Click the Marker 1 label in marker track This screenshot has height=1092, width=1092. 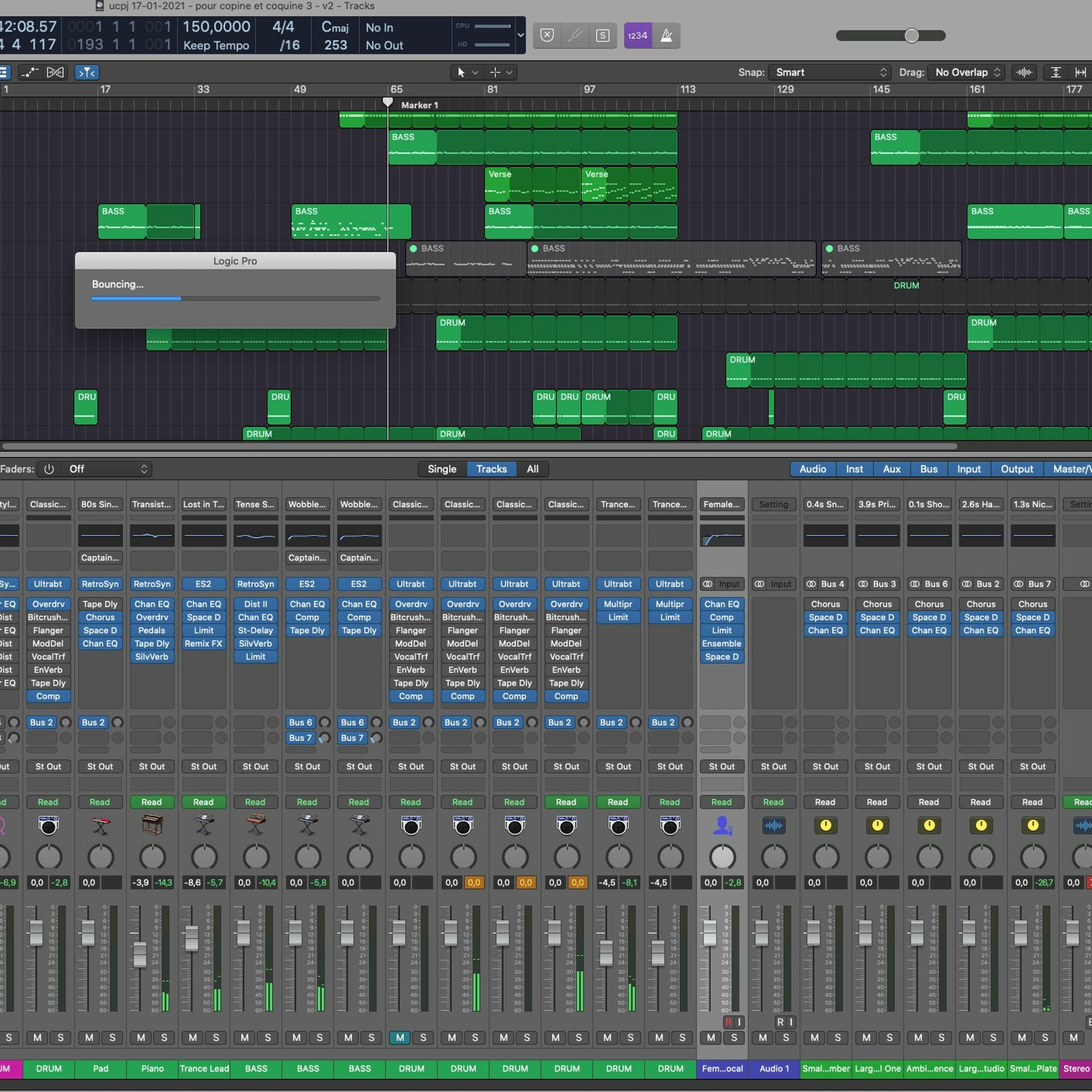(x=419, y=105)
